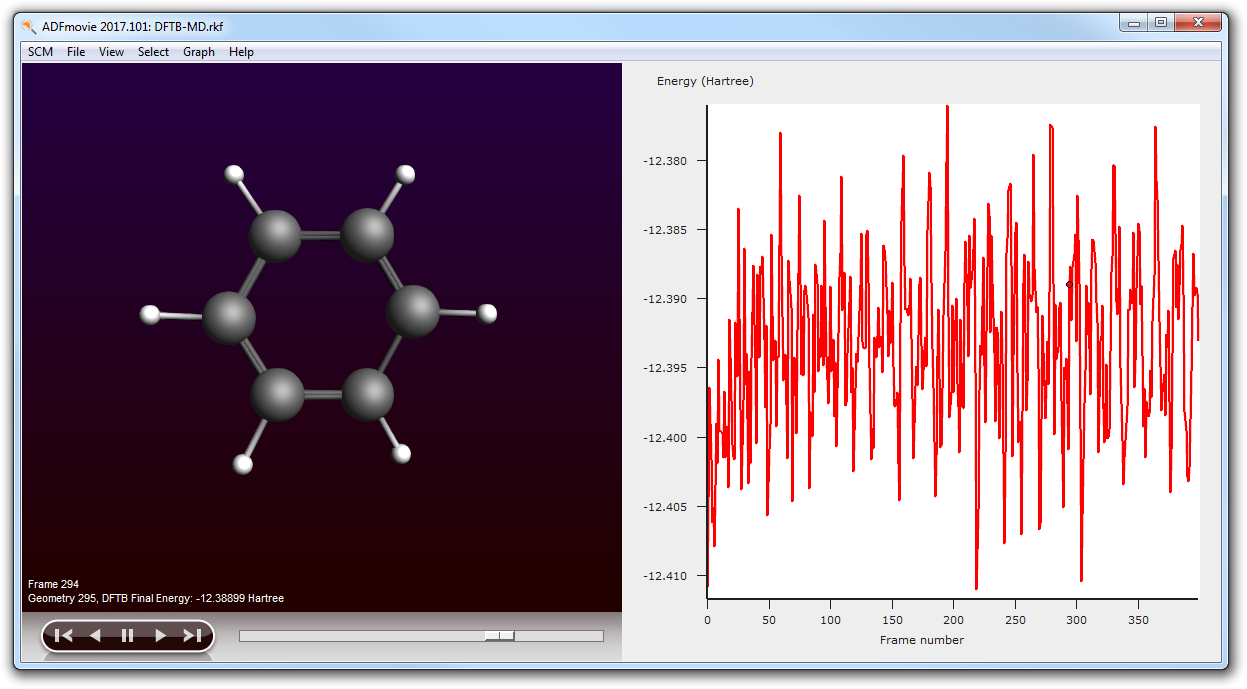
Task: Open the Help menu
Action: coord(241,52)
